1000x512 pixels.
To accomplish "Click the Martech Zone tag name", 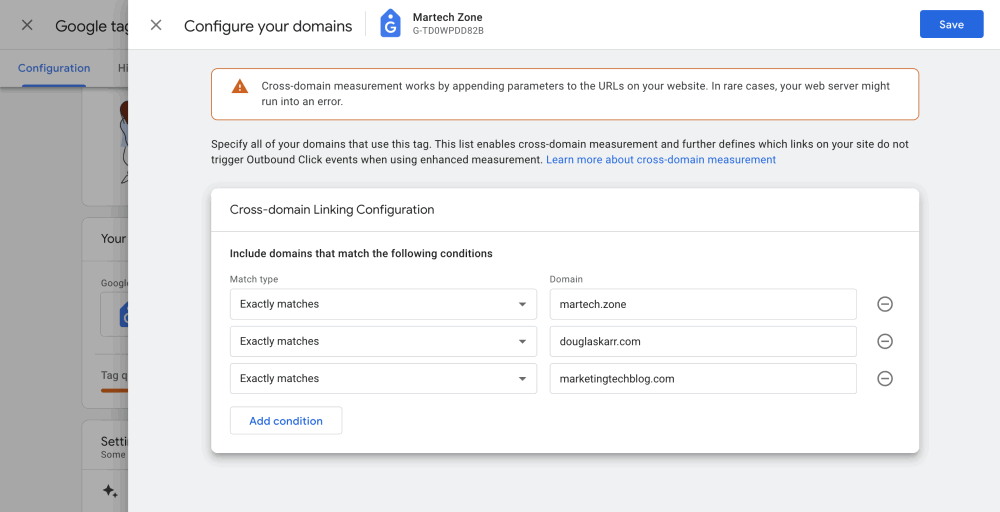I will (x=447, y=17).
